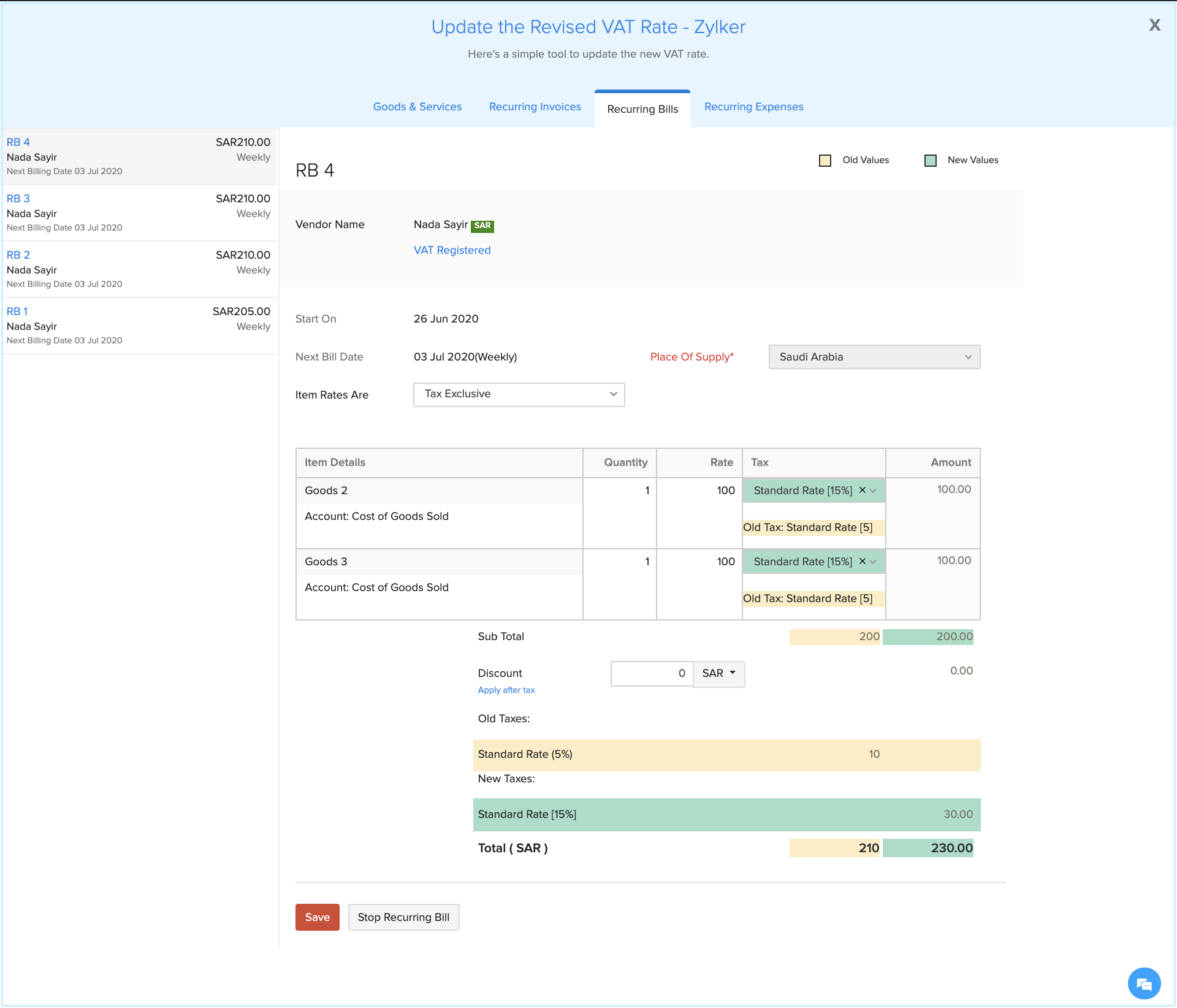This screenshot has width=1177, height=1008.
Task: Expand Goods 2 tax dropdown chevron
Action: [x=874, y=491]
